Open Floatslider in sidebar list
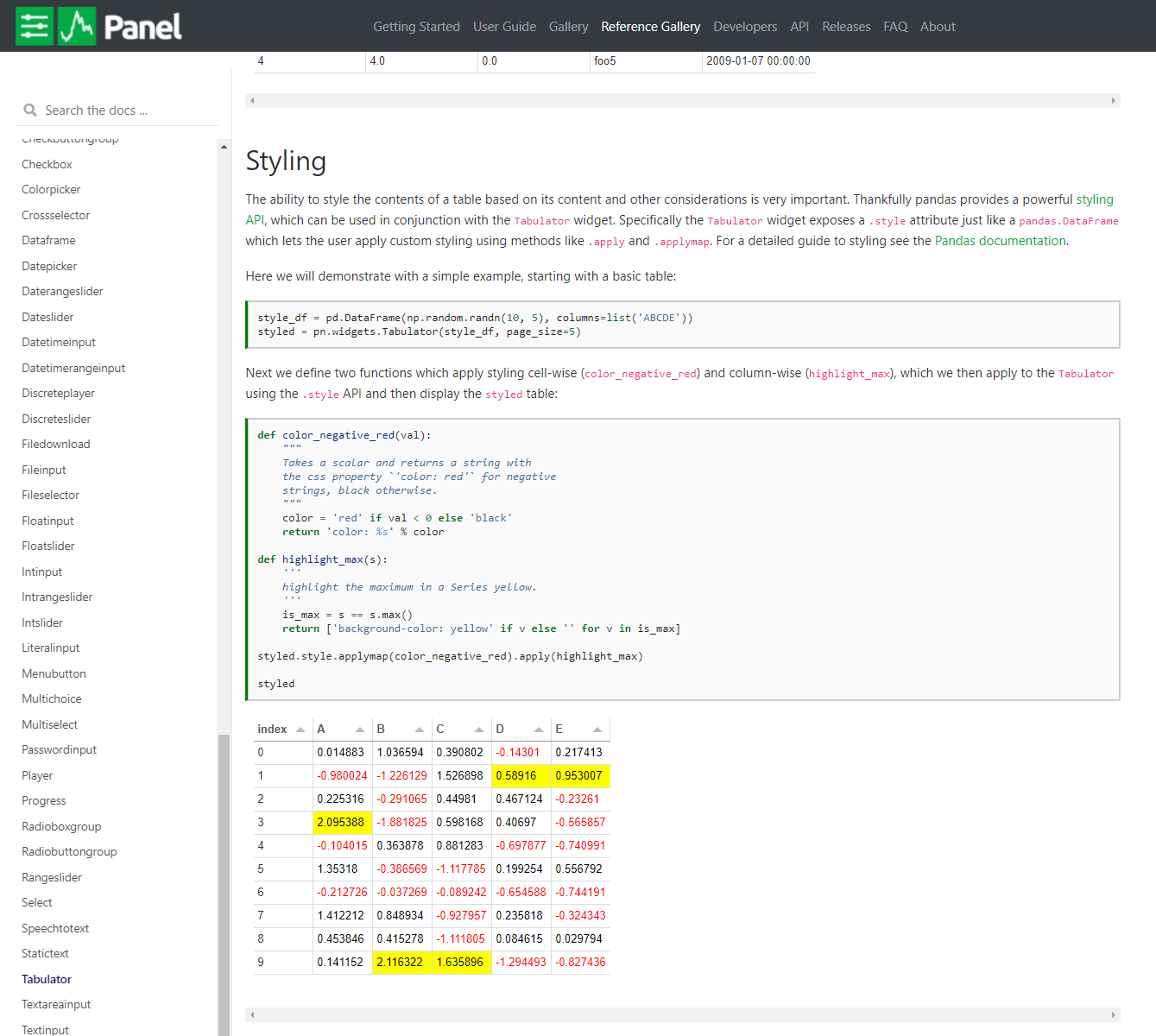 (x=48, y=546)
